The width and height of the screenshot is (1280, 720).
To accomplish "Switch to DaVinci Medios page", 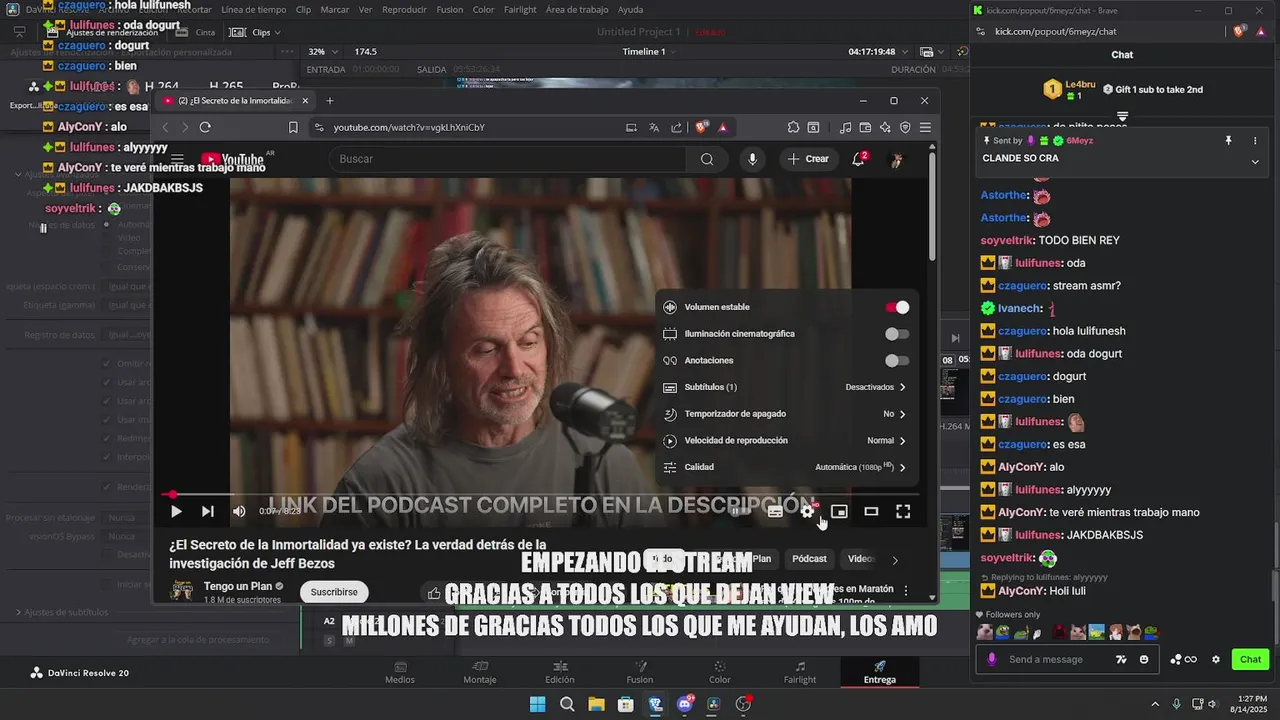I will pos(400,672).
